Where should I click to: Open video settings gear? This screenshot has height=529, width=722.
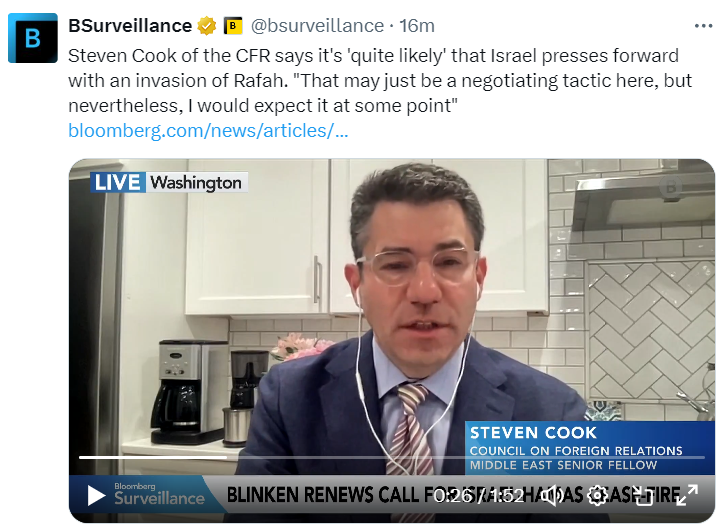coord(597,496)
